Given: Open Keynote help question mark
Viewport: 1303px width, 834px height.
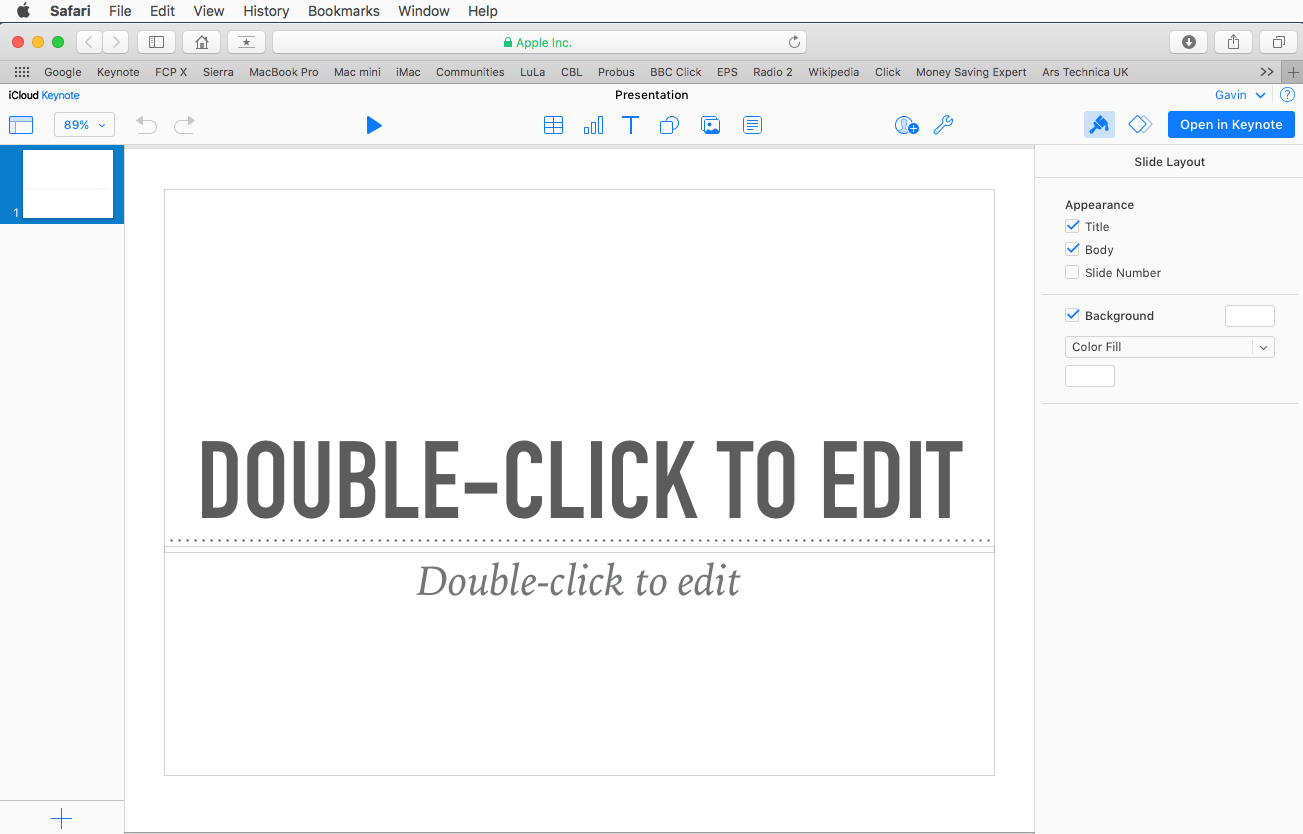Looking at the screenshot, I should (1288, 95).
